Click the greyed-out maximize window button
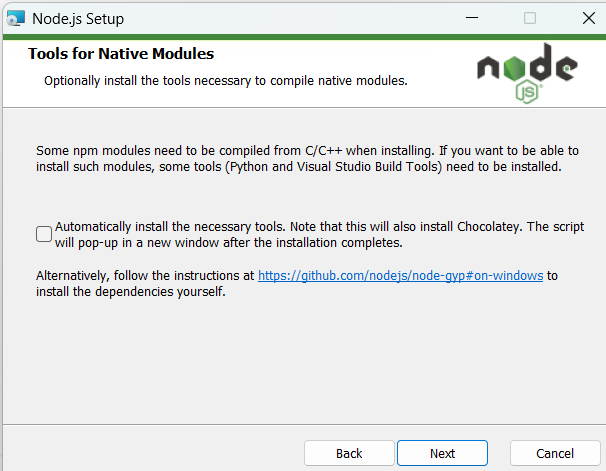606x471 pixels. (x=530, y=18)
